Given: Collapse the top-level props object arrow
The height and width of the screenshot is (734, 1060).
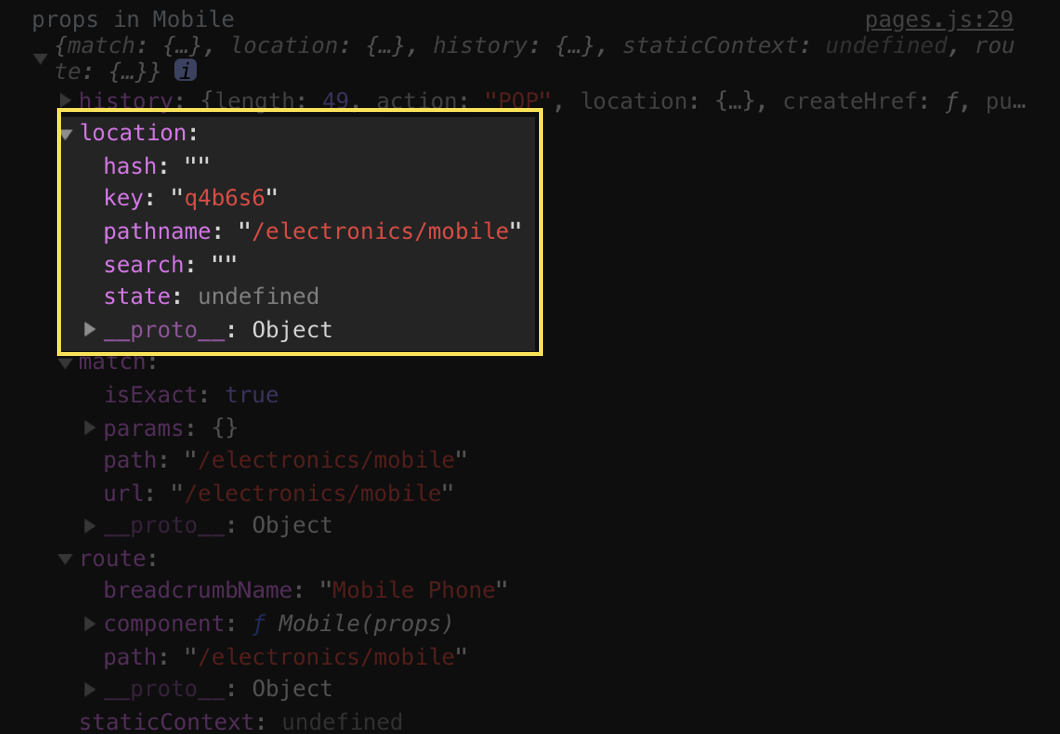Looking at the screenshot, I should [41, 59].
